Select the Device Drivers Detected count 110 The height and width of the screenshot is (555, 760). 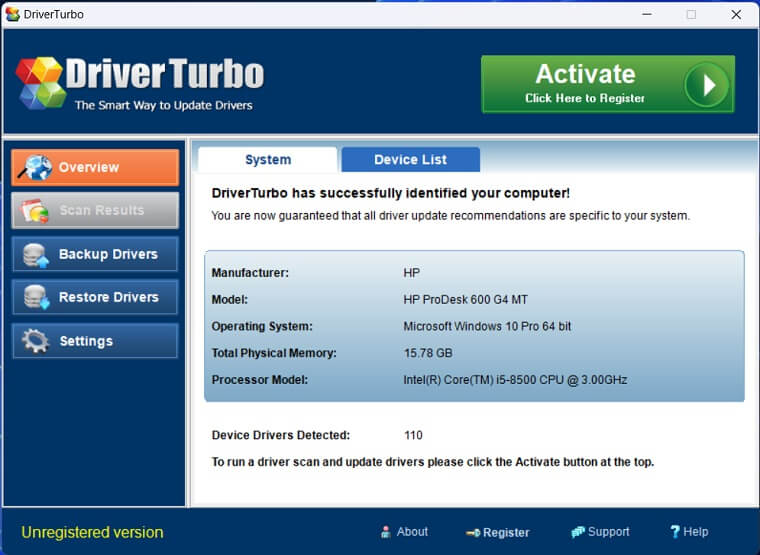pos(413,435)
